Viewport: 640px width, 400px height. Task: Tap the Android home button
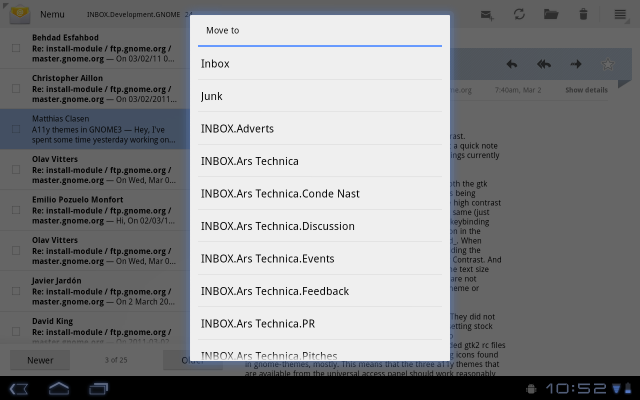point(59,389)
